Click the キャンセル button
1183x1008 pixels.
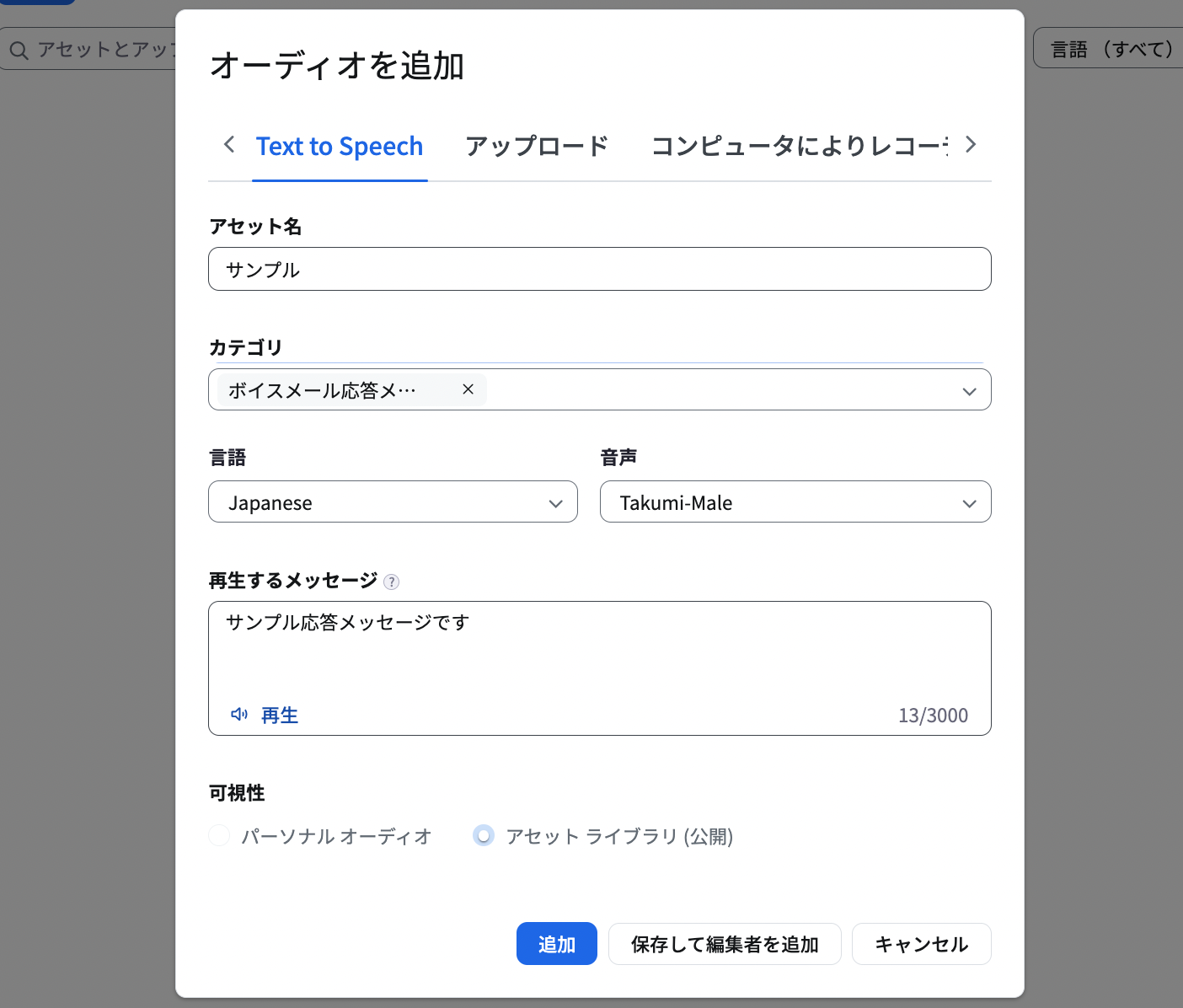[x=922, y=944]
